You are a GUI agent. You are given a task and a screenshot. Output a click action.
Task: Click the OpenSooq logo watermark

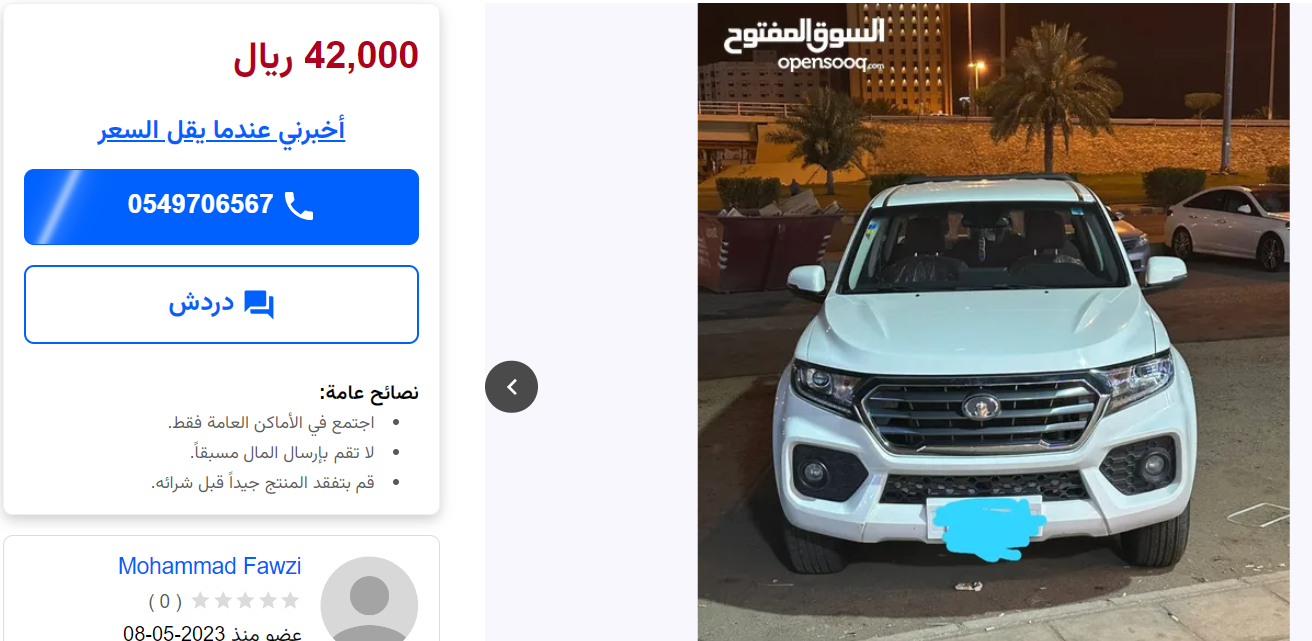click(805, 44)
